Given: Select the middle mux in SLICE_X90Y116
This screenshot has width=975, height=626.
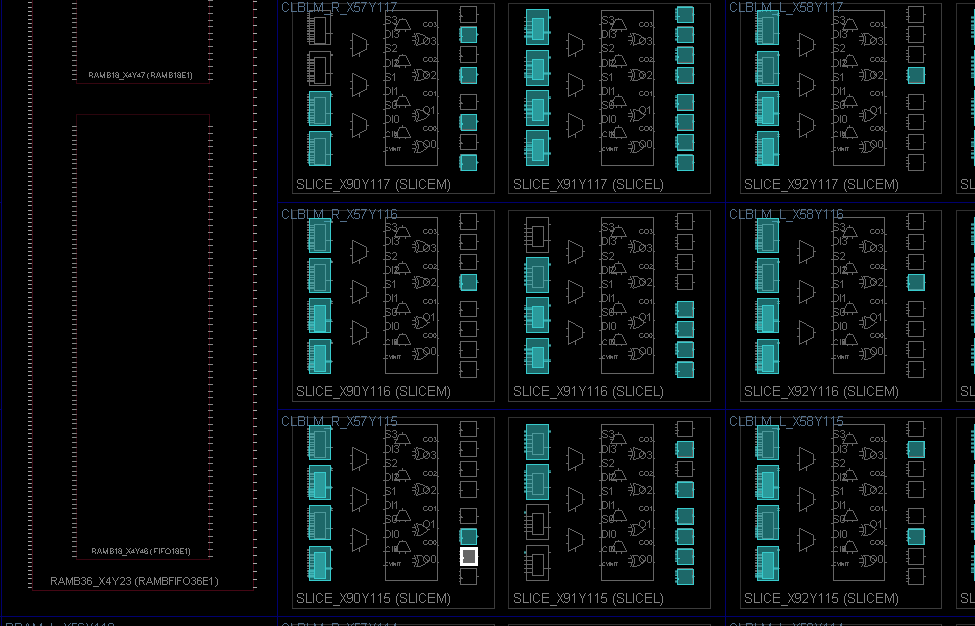Looking at the screenshot, I should tap(359, 292).
